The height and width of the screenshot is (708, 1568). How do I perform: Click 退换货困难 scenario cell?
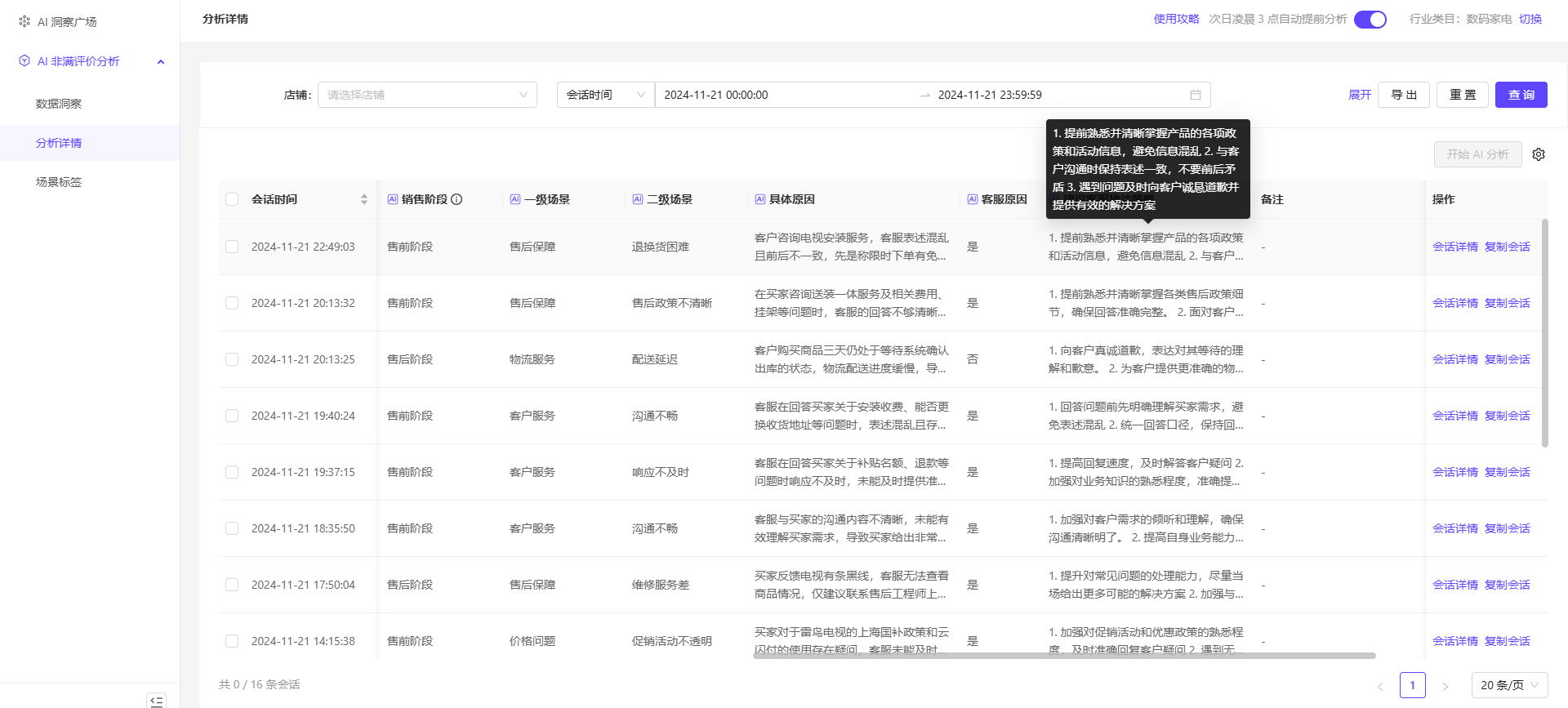(661, 247)
